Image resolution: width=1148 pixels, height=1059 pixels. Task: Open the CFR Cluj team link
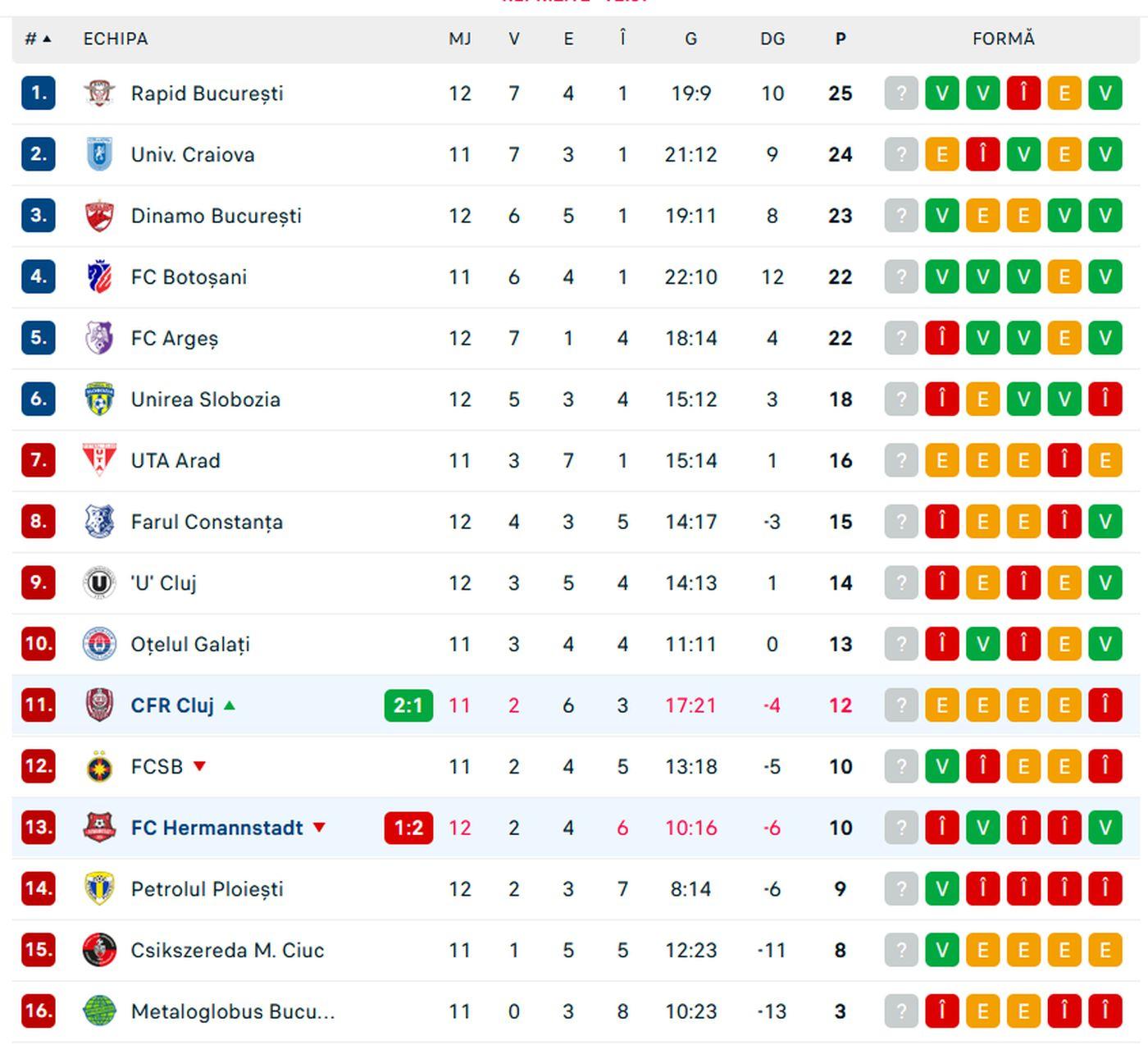click(172, 705)
